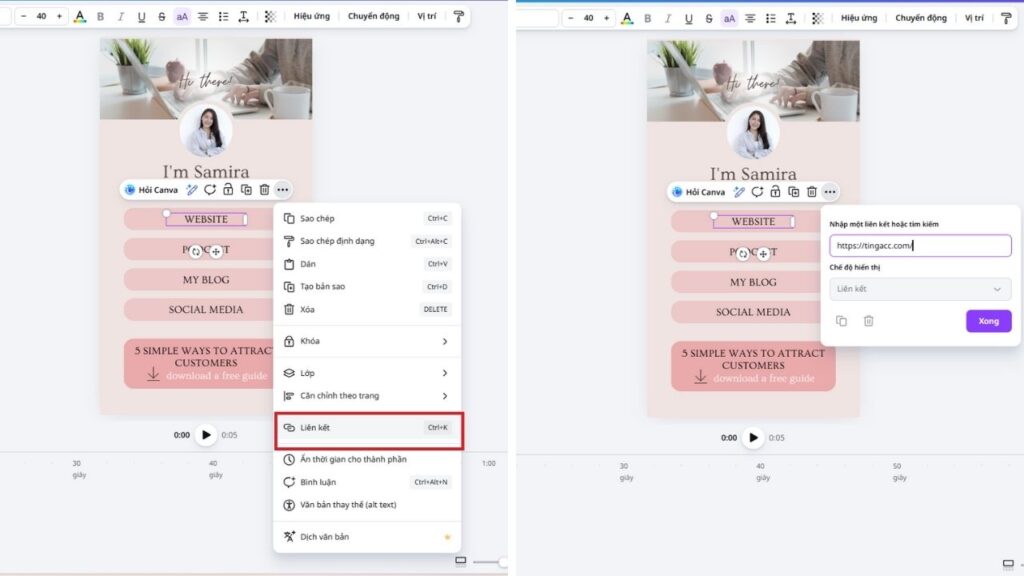This screenshot has height=576, width=1024.
Task: Toggle underline on the WEBSITE text
Action: click(x=140, y=16)
